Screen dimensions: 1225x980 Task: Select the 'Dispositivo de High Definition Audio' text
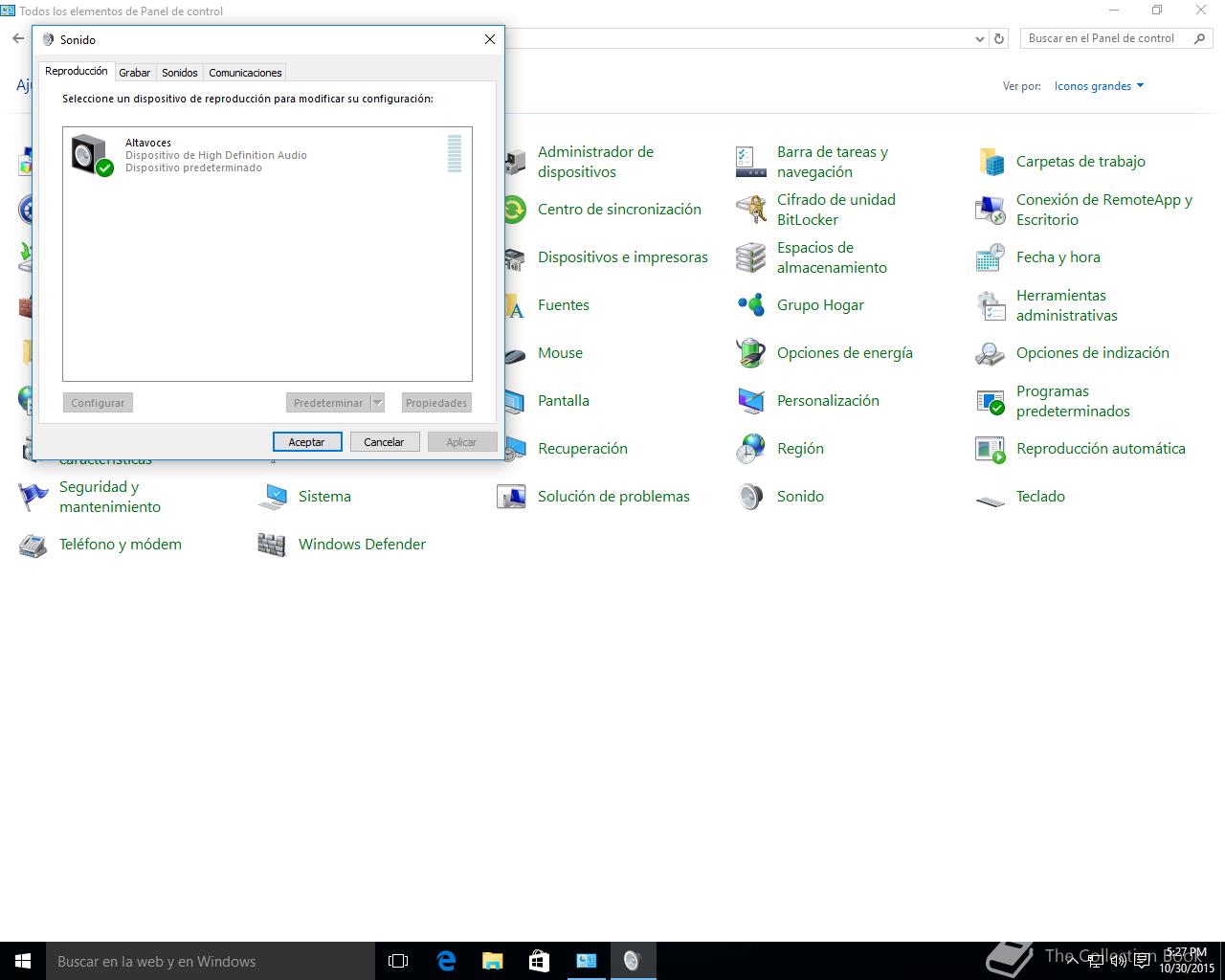coord(216,155)
